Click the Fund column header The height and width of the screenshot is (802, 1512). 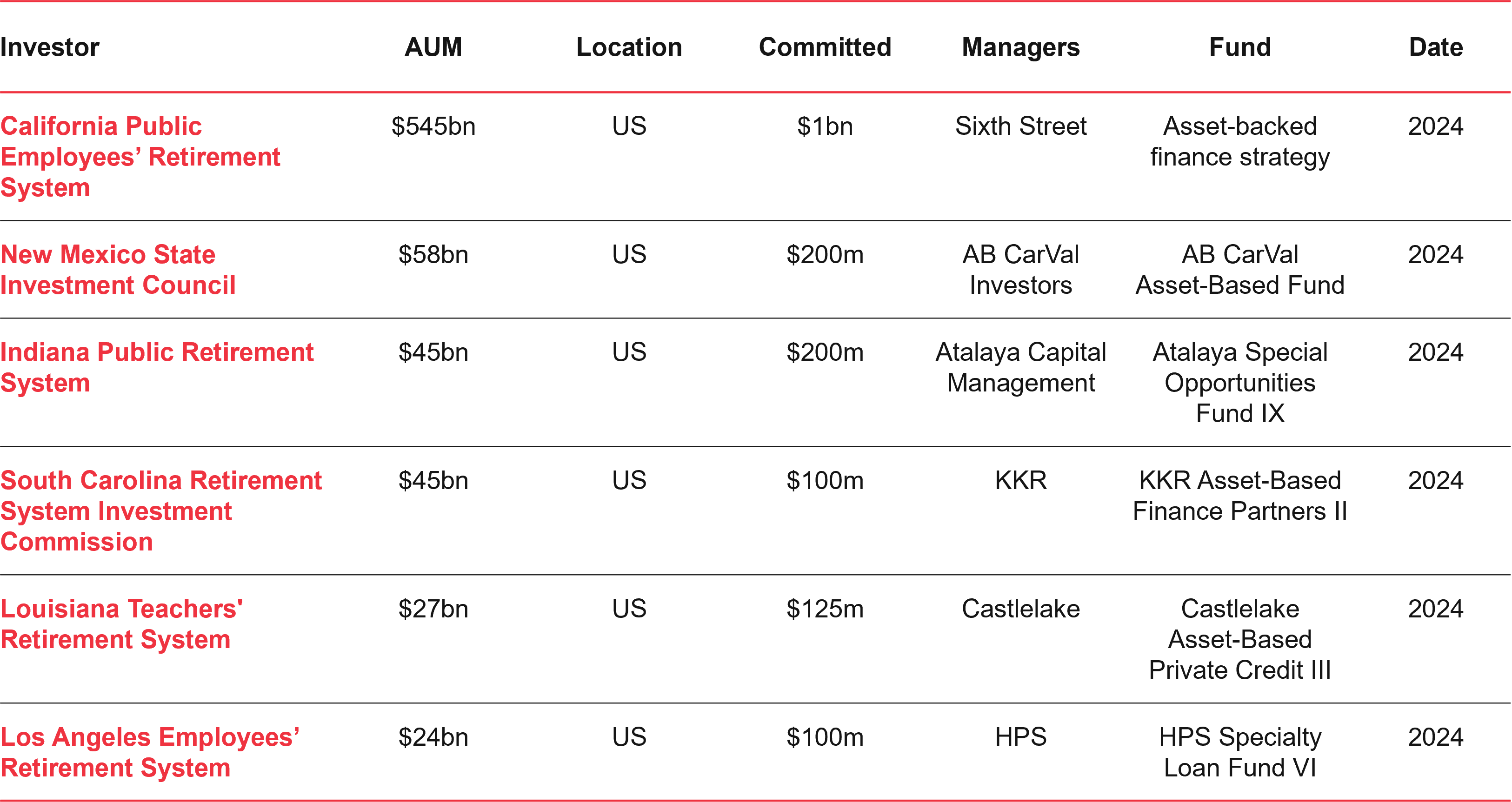pyautogui.click(x=1239, y=47)
